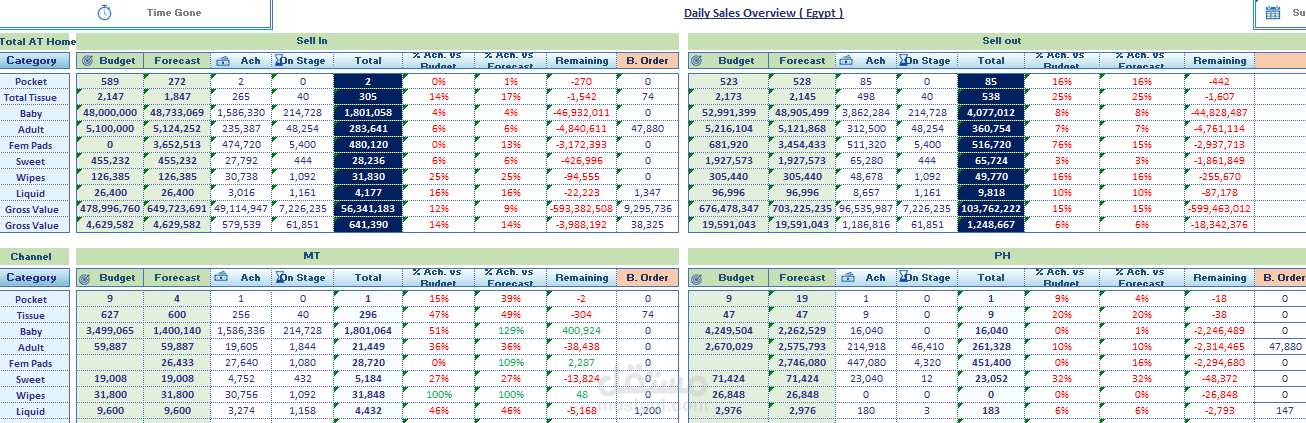Select the Sell out forecast 3,454,433
Viewport: 1306px width, 423px height.
pos(802,145)
